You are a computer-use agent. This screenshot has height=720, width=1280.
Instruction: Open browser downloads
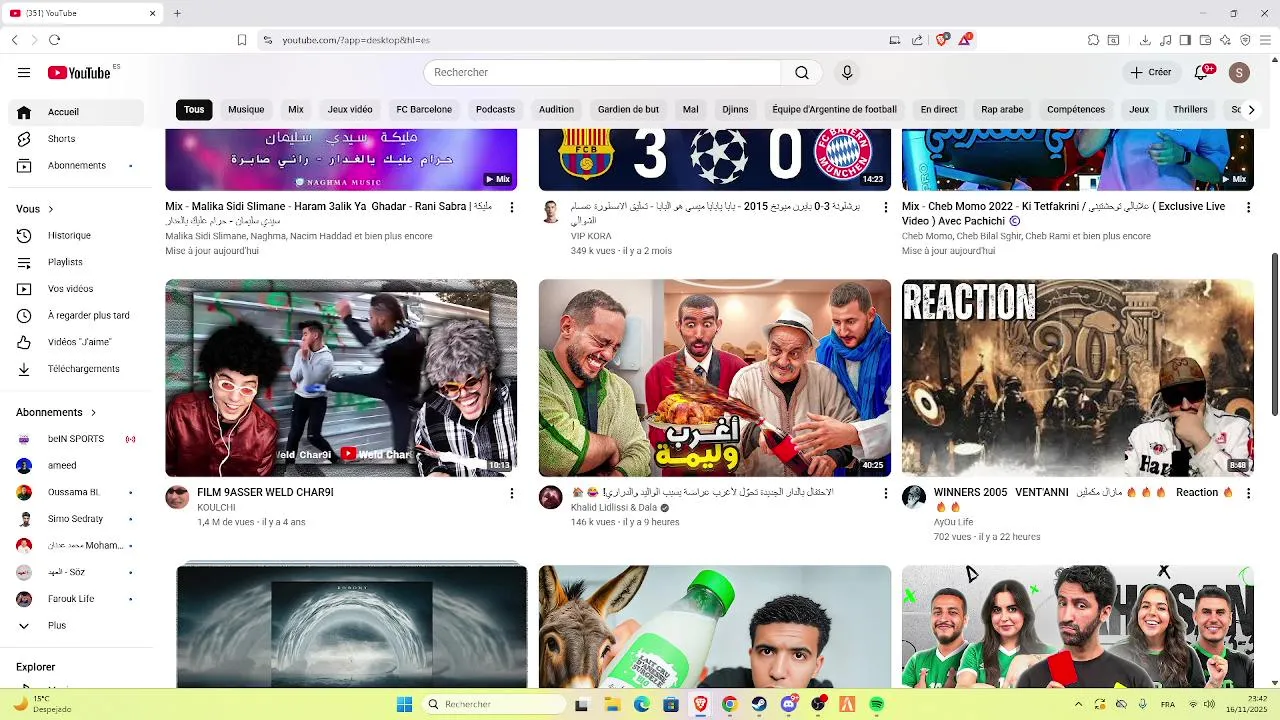click(x=1145, y=40)
